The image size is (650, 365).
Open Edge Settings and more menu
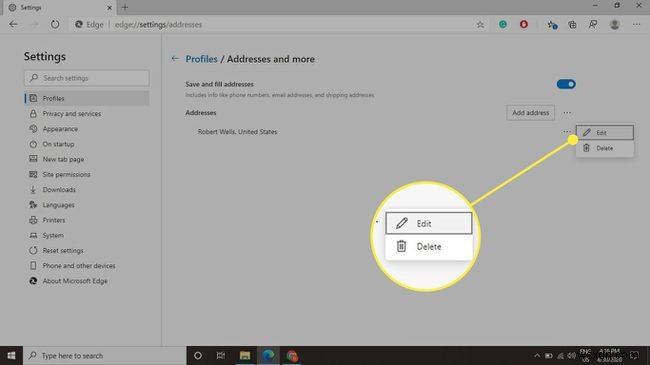(x=636, y=24)
